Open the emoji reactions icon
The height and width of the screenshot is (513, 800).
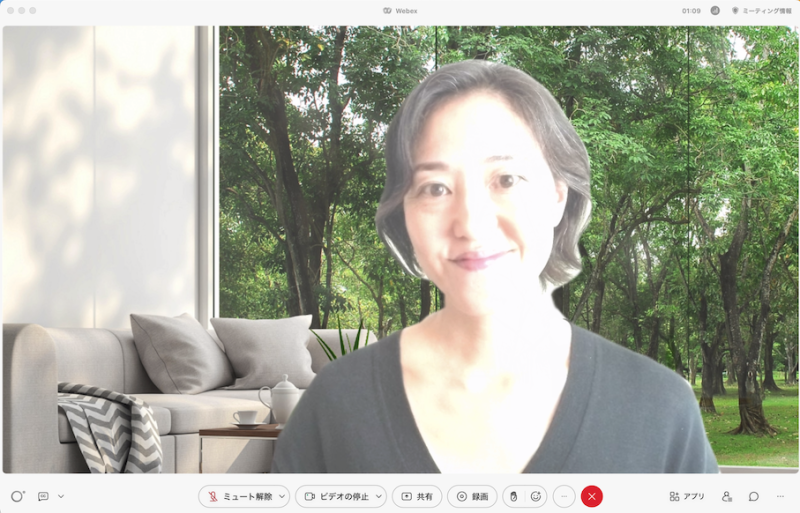[x=536, y=496]
